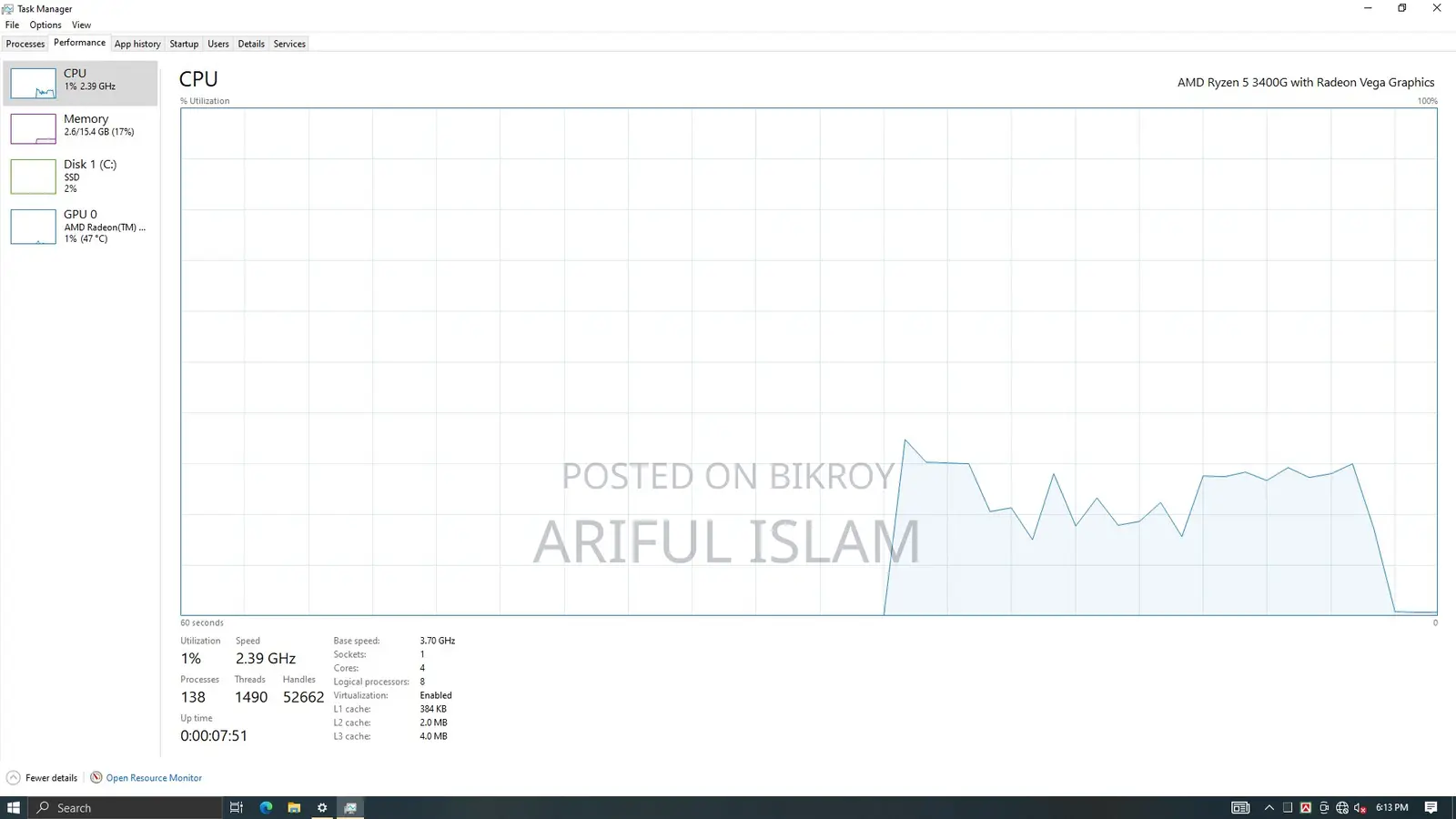Image resolution: width=1456 pixels, height=819 pixels.
Task: Click the handles count 52662
Action: 304,697
